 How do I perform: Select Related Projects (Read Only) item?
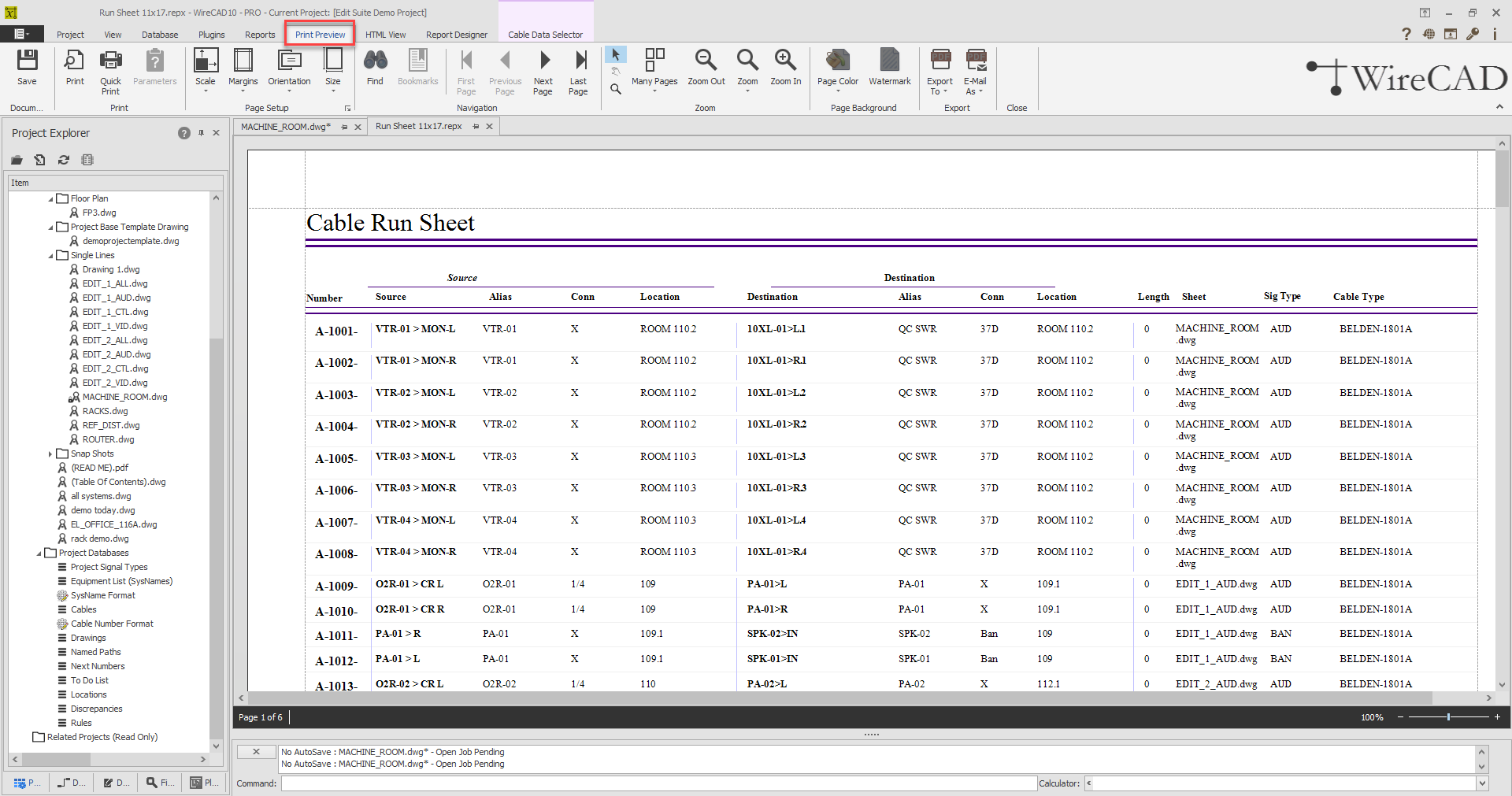tap(102, 738)
